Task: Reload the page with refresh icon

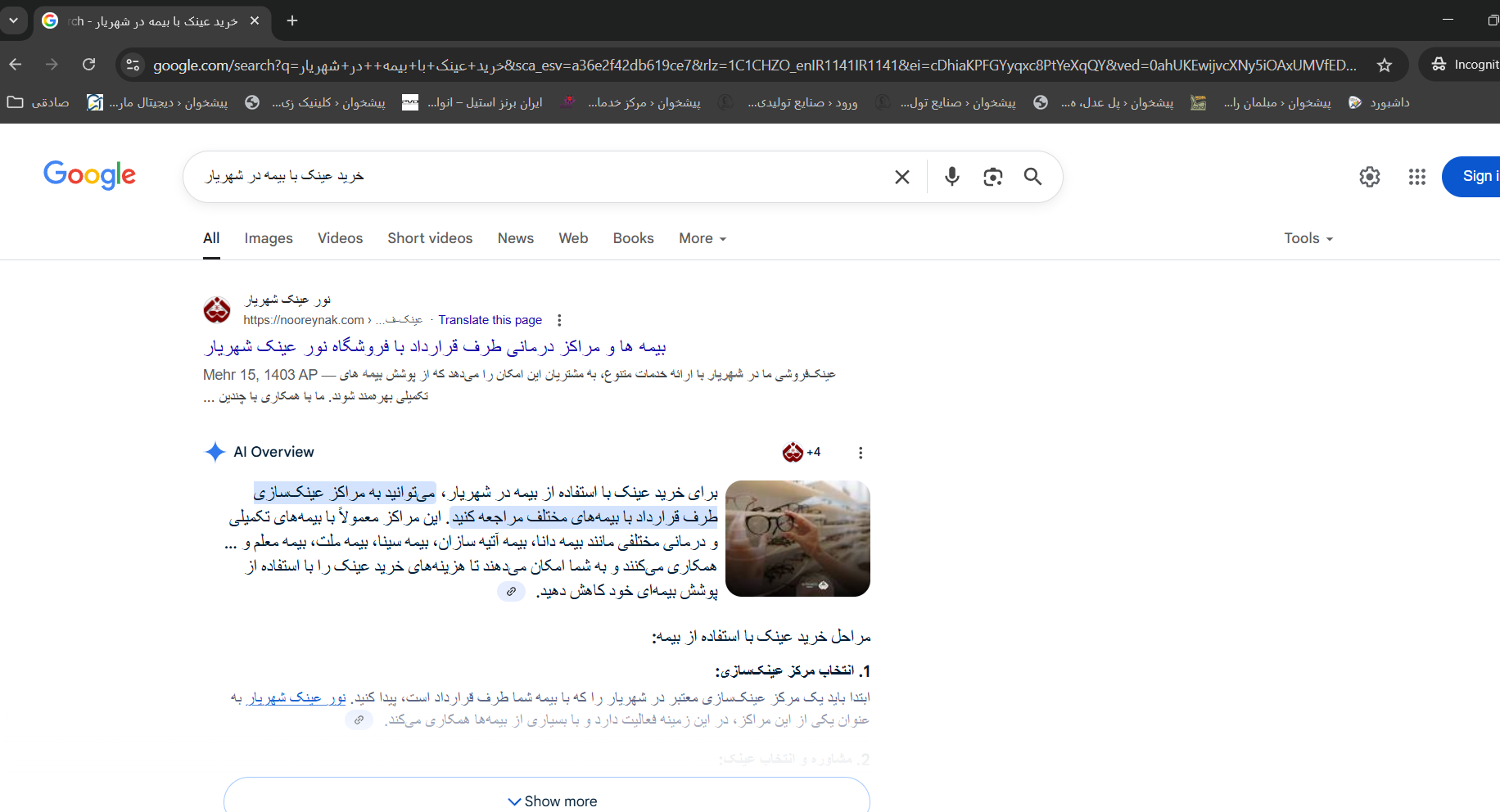Action: point(89,65)
